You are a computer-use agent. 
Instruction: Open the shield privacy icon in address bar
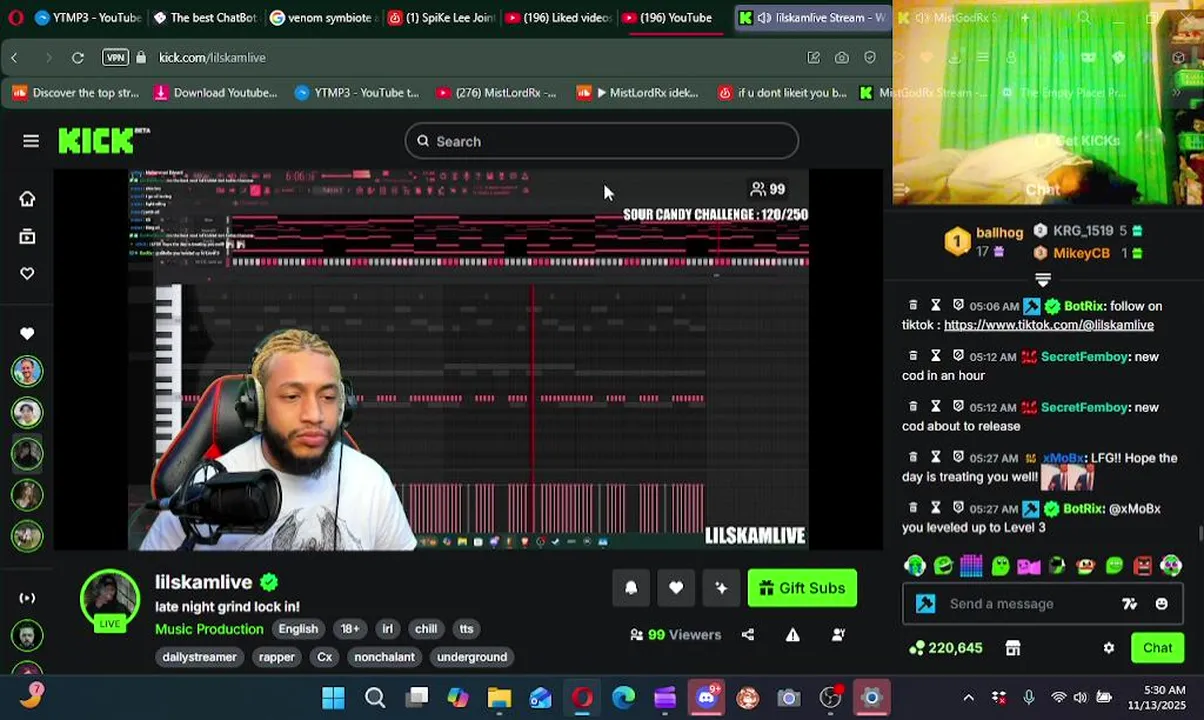870,58
